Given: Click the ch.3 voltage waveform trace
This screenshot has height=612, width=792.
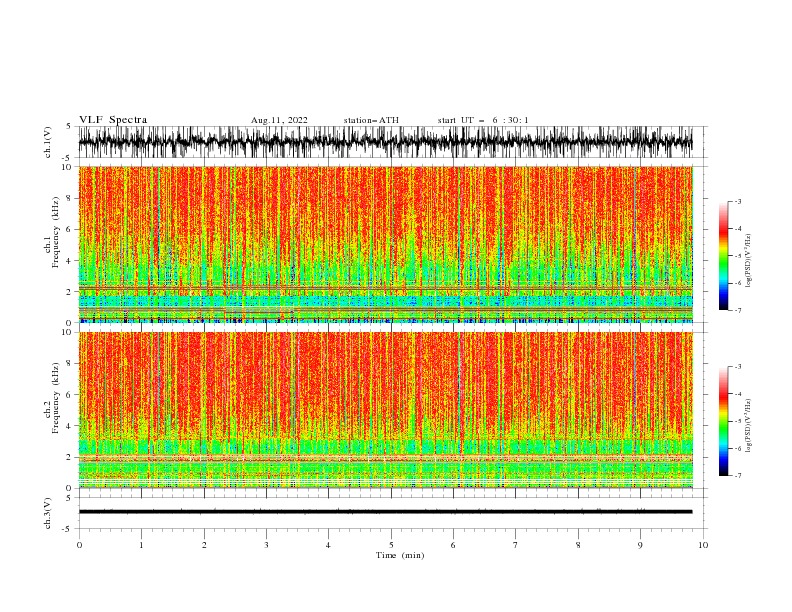Looking at the screenshot, I should click(386, 512).
